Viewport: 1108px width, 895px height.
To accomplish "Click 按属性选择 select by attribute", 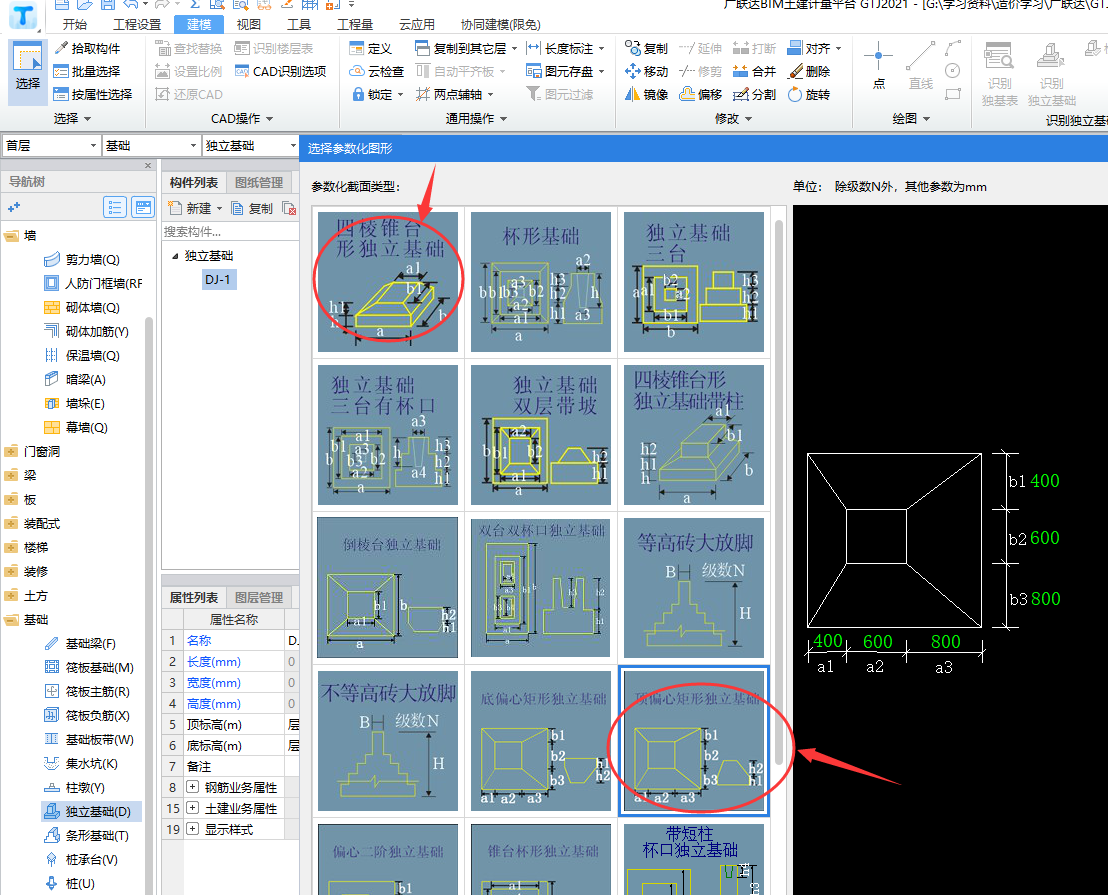I will [93, 94].
